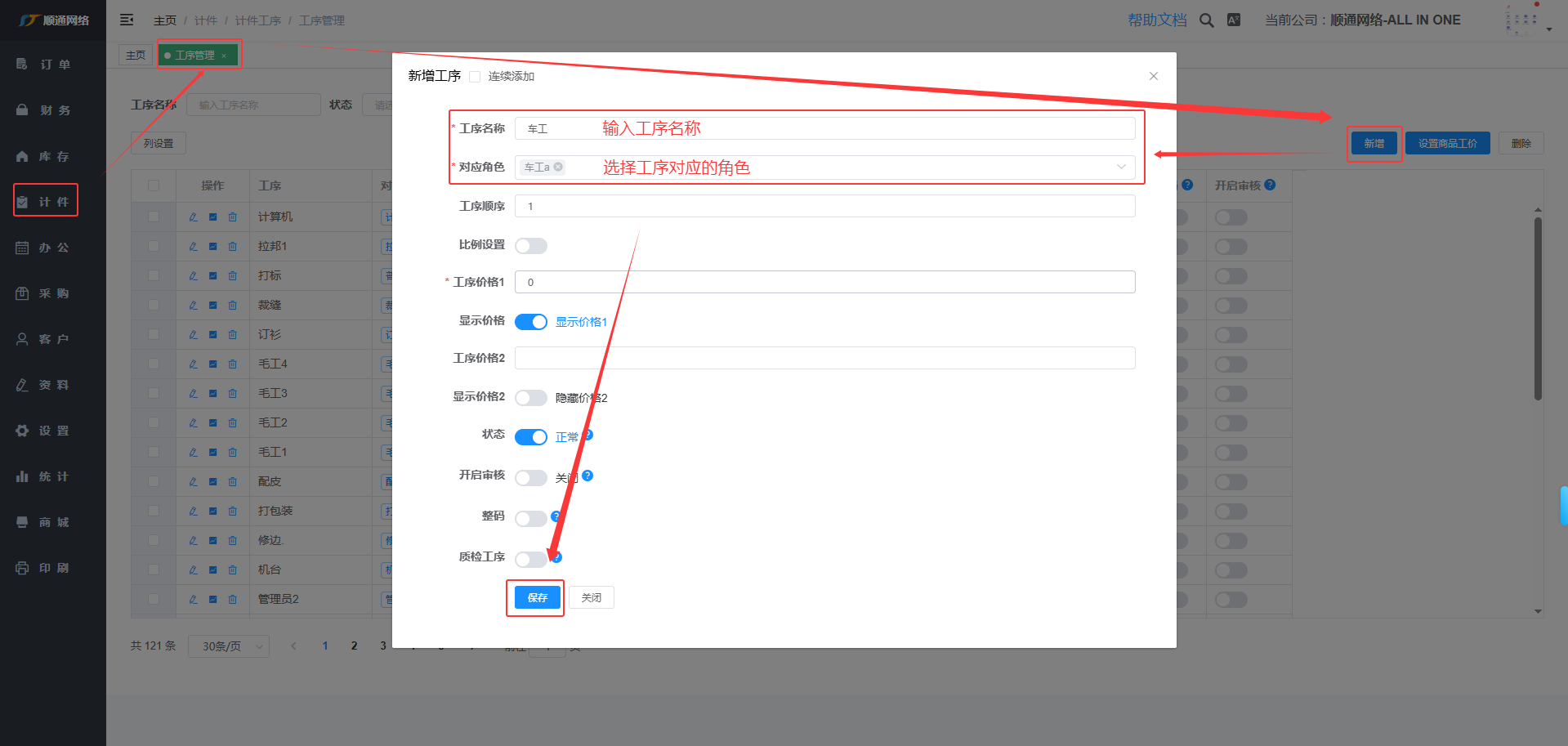Turn off the 显示价格 switch
This screenshot has width=1568, height=746.
click(x=530, y=322)
